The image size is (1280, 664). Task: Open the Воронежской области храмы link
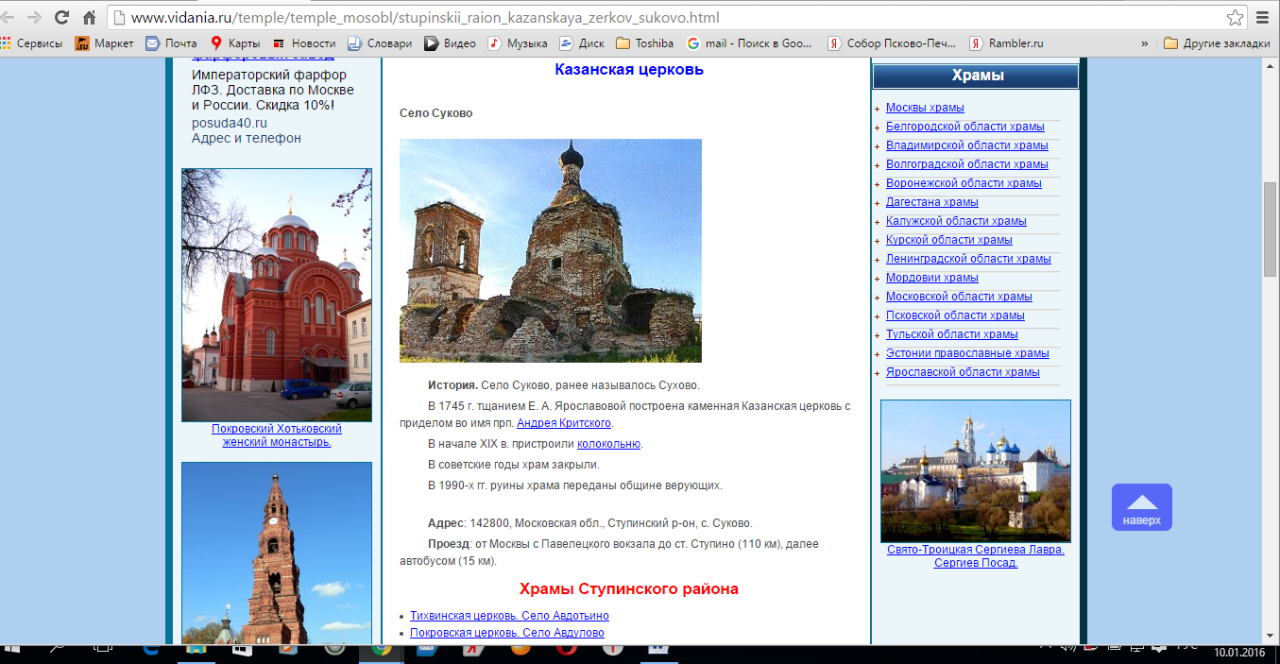point(964,184)
